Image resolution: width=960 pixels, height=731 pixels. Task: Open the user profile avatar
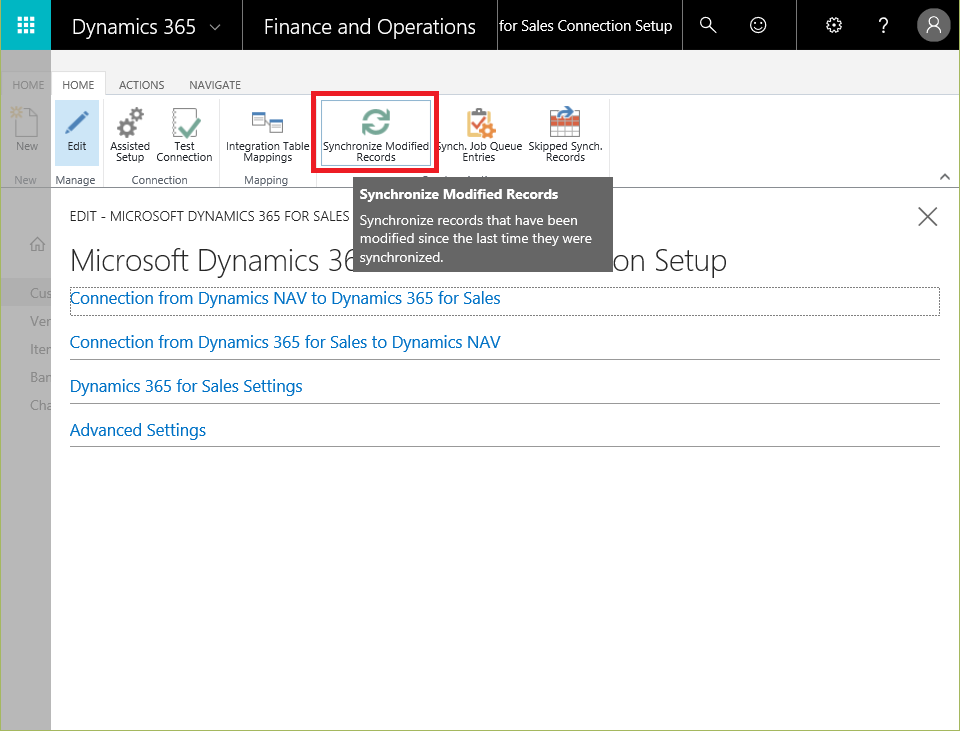point(933,25)
